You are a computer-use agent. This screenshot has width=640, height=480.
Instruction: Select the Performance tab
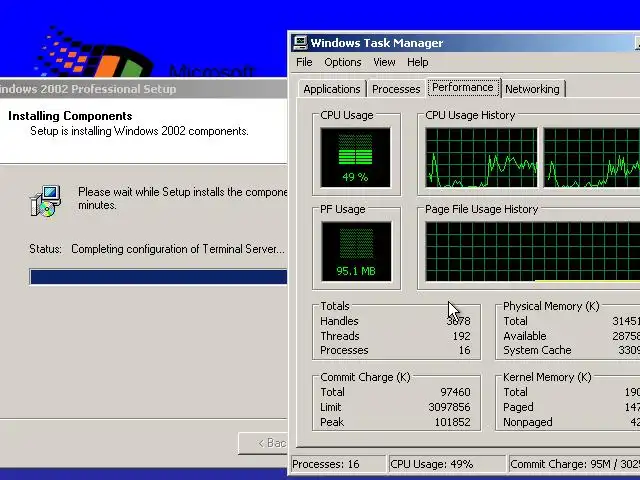[x=463, y=88]
